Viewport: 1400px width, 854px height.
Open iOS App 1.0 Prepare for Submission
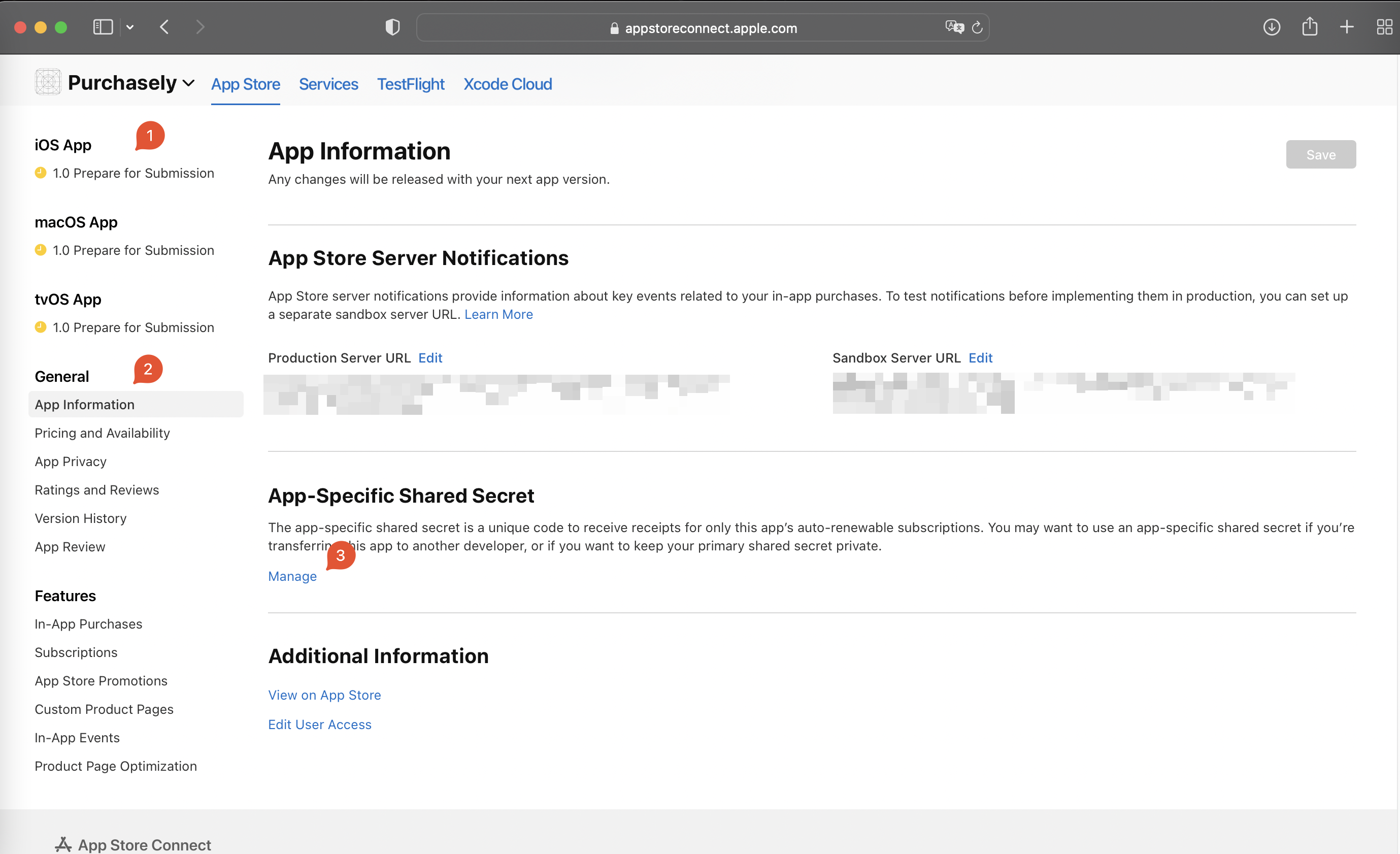tap(133, 173)
